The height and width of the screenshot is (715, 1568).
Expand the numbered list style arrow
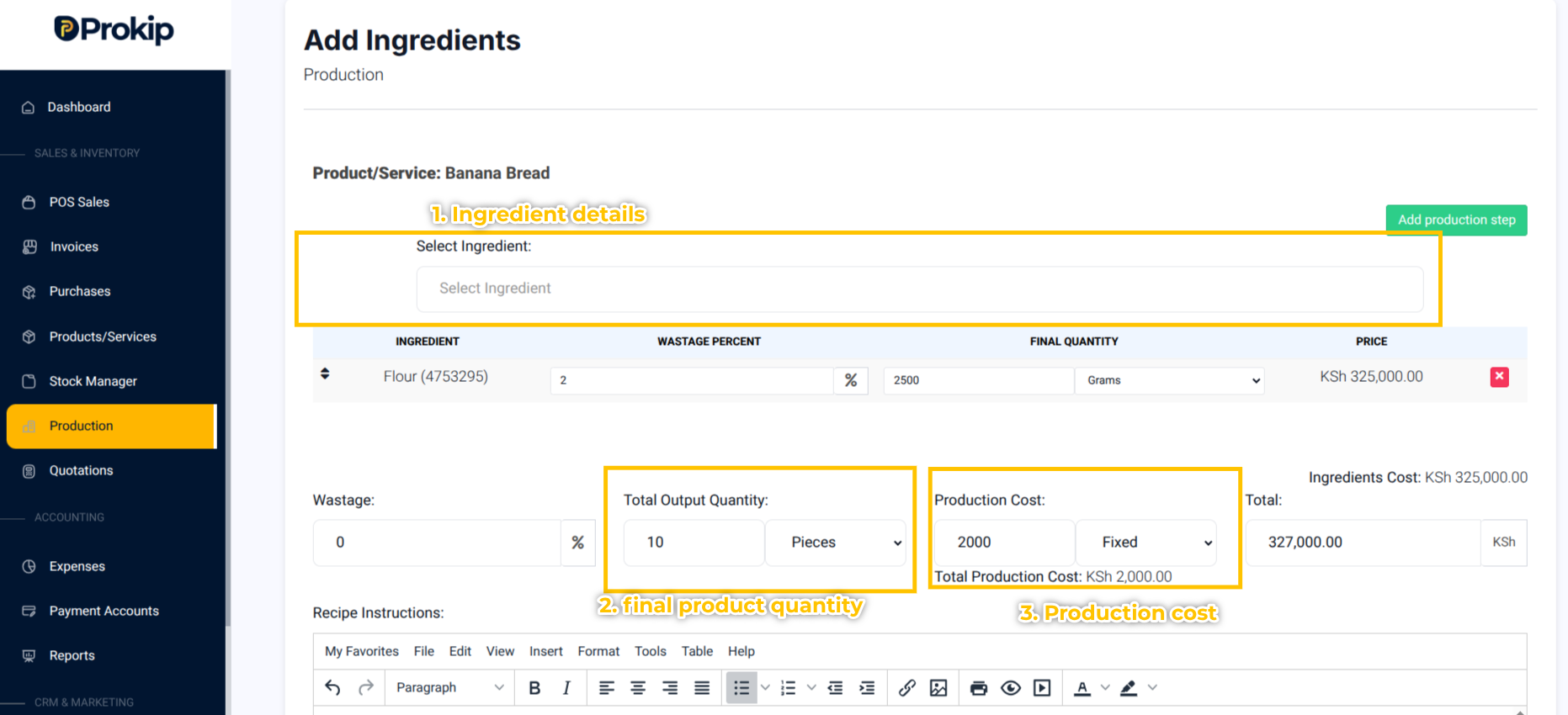(x=811, y=688)
